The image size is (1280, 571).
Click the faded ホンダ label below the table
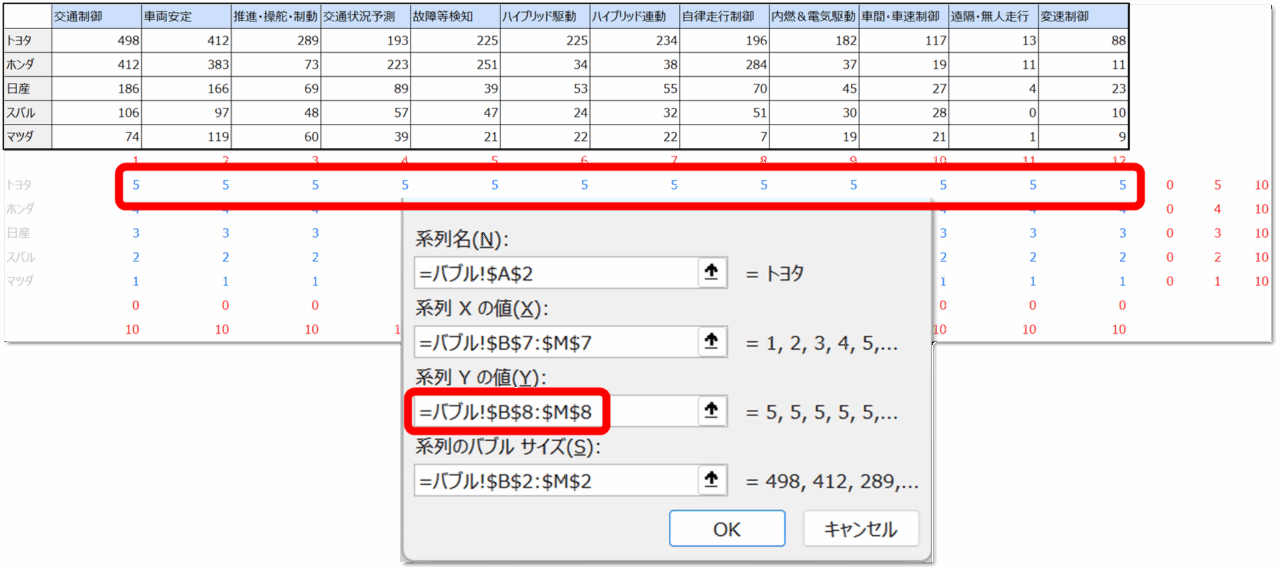coord(18,209)
